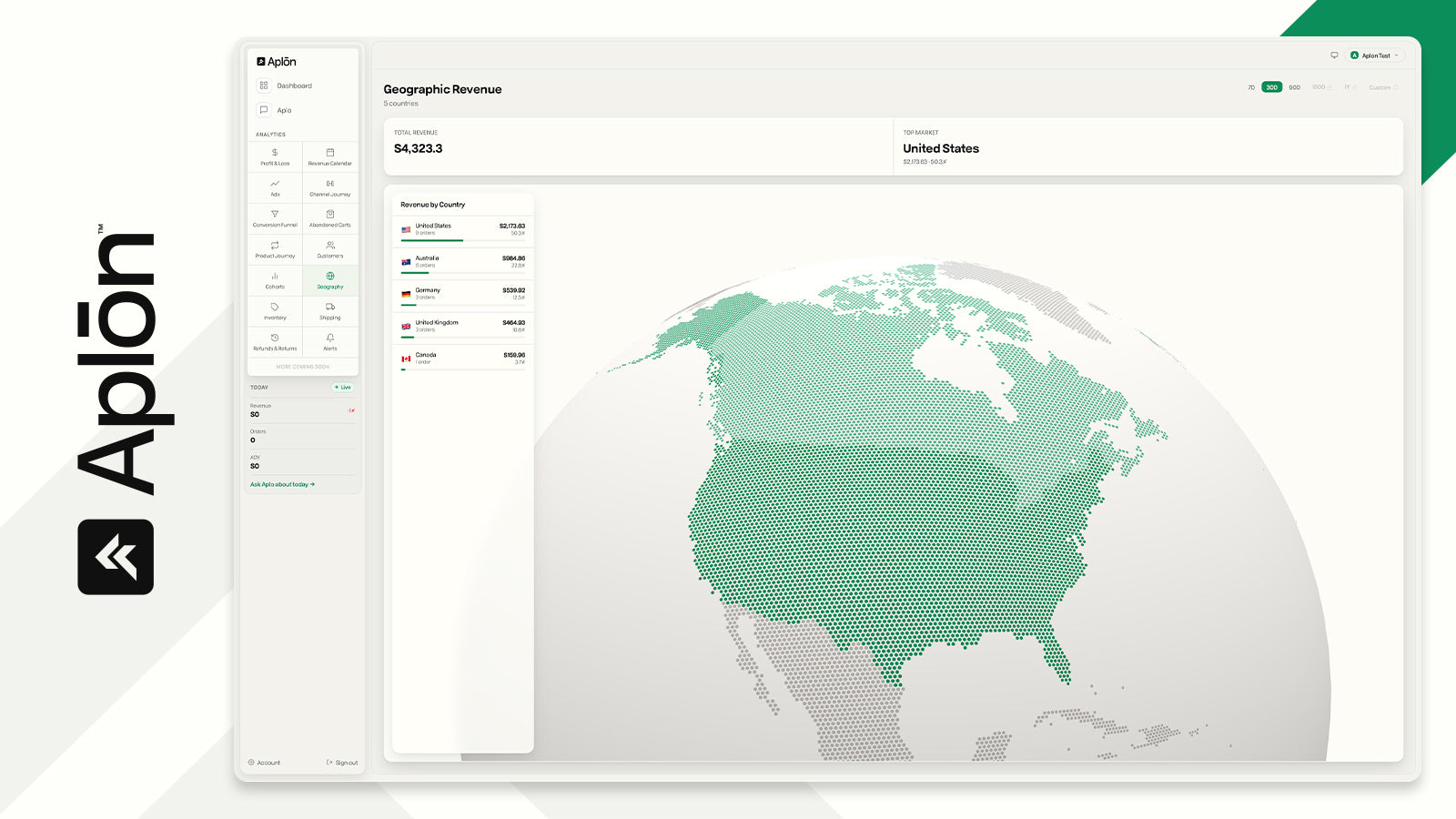Click the Total Revenue value $4,323.3
The image size is (1456, 819).
coord(418,148)
